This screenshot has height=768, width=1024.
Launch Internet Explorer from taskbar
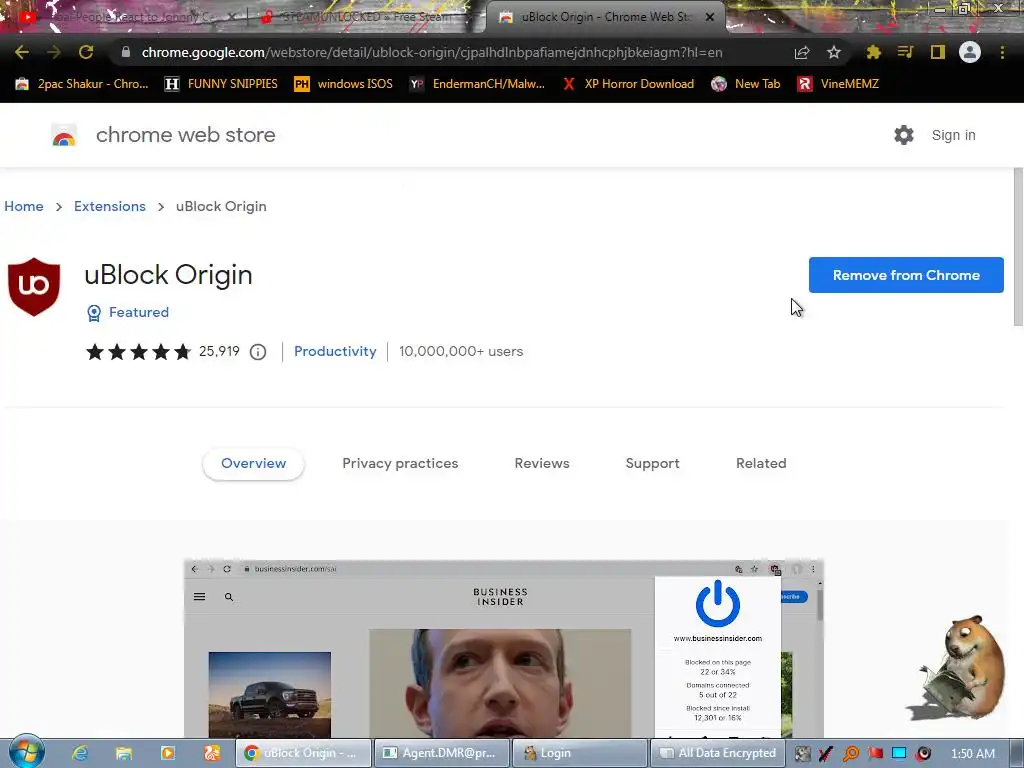pyautogui.click(x=80, y=753)
